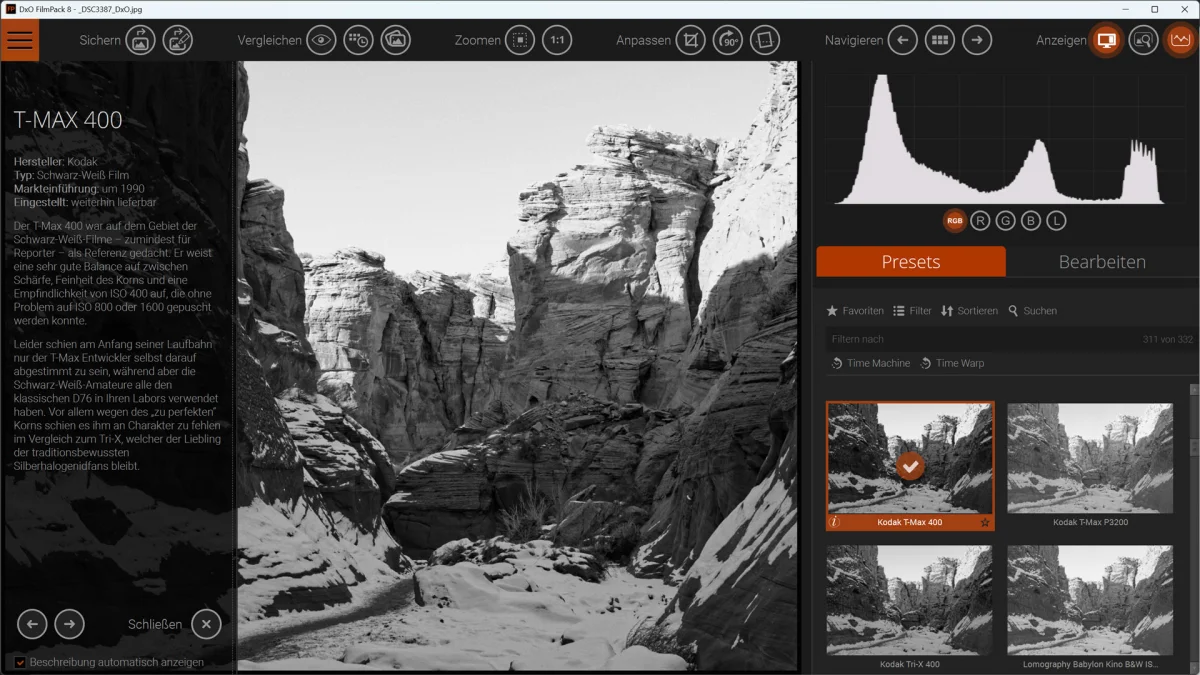1200x675 pixels.
Task: Open the Filter options list
Action: tap(912, 311)
